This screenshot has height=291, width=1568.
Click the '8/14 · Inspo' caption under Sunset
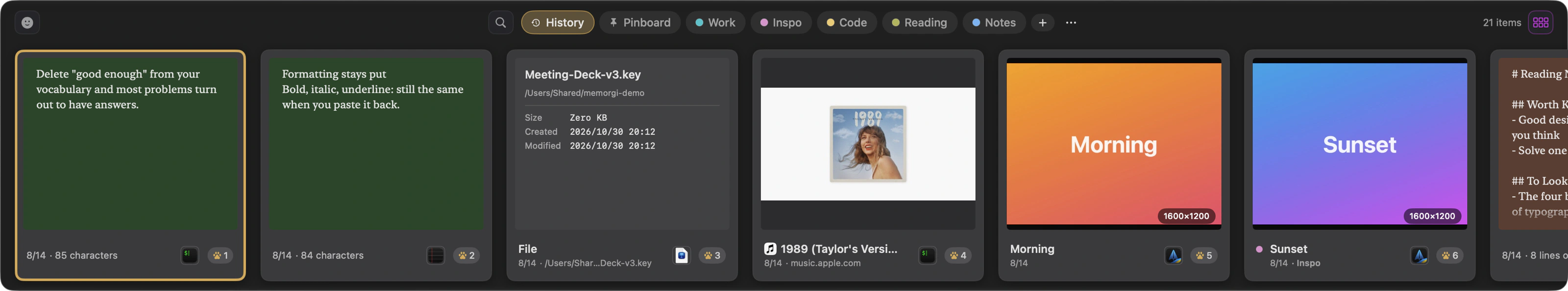1295,263
